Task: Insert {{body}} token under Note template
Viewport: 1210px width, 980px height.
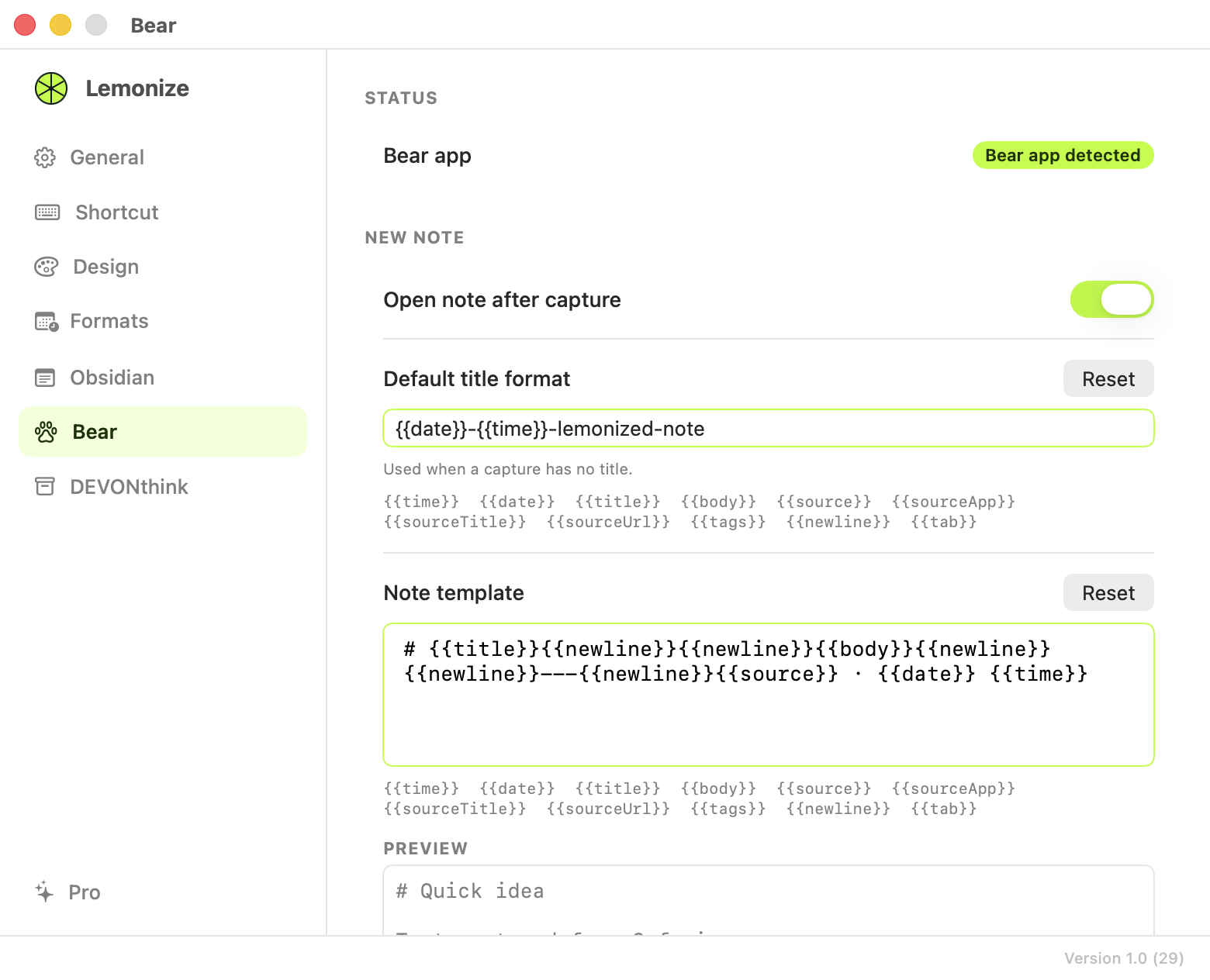Action: 718,788
